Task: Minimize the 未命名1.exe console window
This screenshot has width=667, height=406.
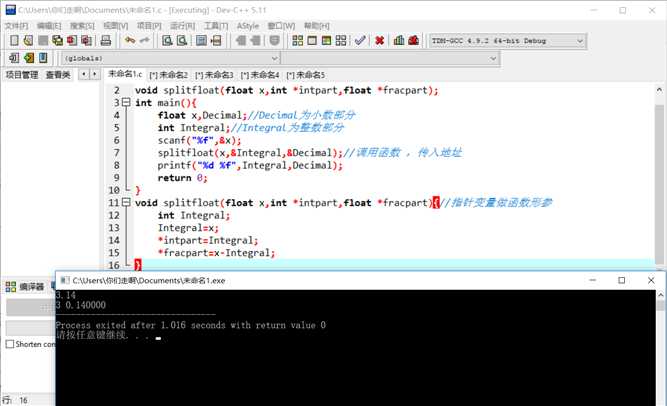Action: [593, 280]
